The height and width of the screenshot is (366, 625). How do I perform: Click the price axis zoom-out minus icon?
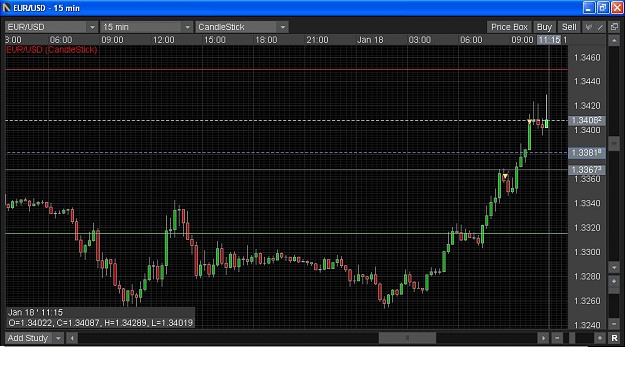pyautogui.click(x=614, y=324)
